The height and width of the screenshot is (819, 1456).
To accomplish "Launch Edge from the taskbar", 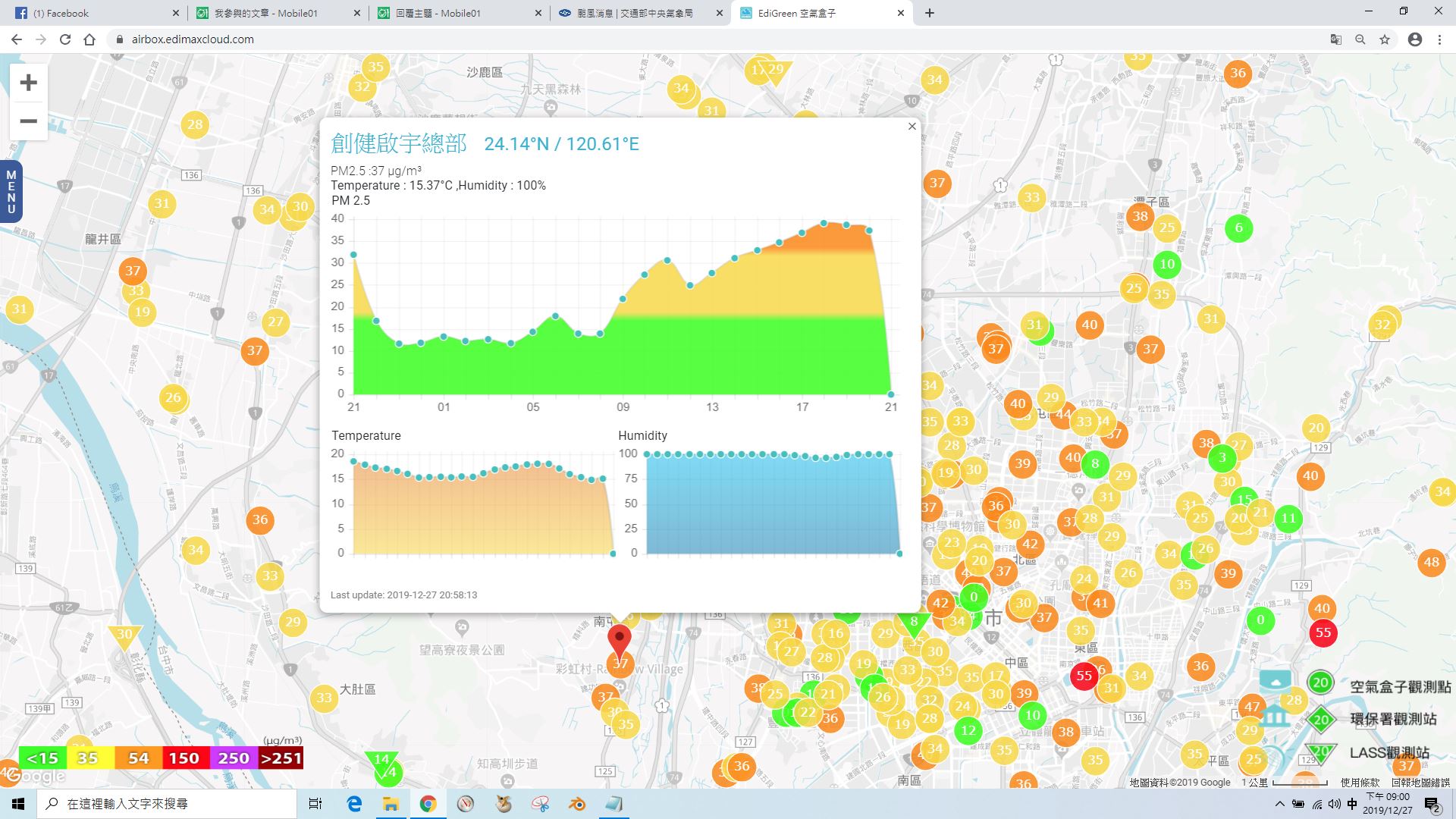I will pos(354,804).
